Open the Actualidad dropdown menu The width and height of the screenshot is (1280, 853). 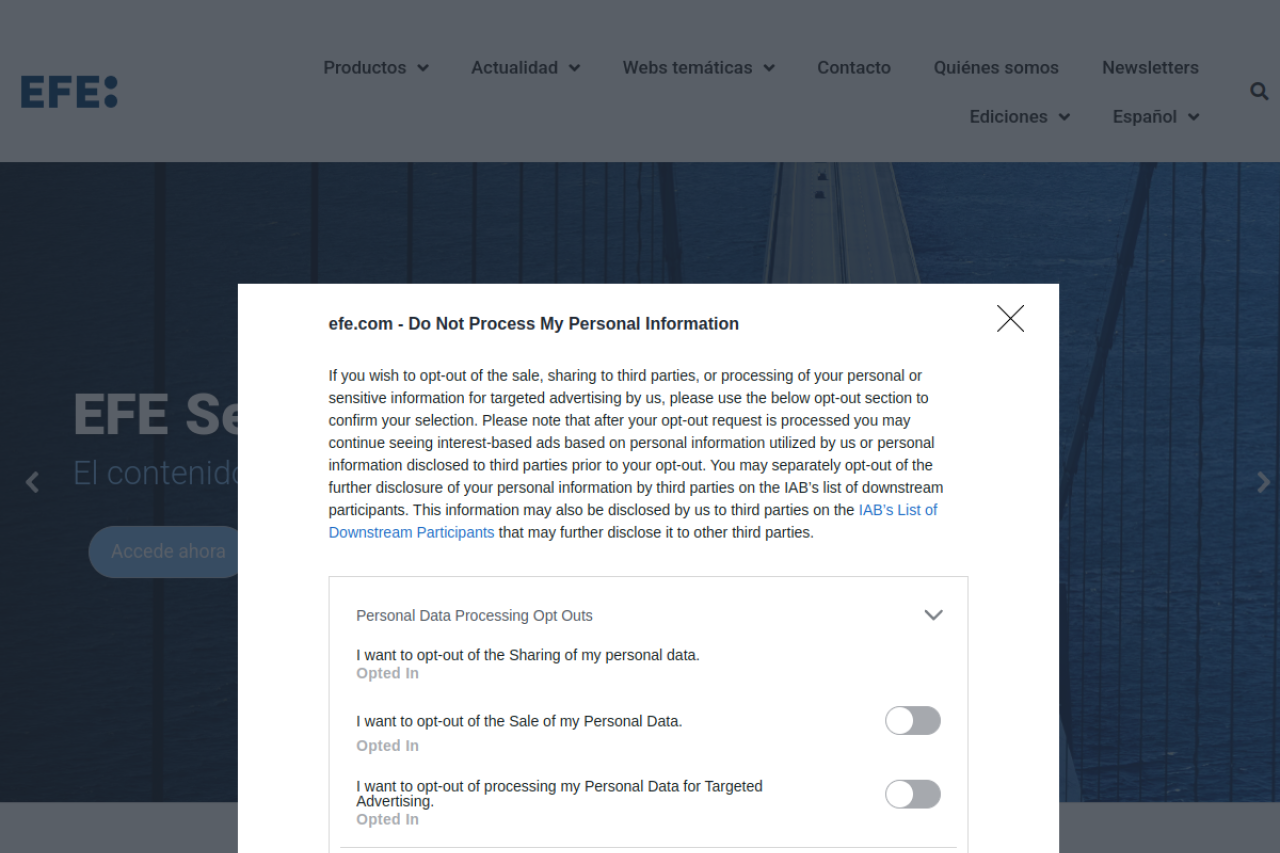click(526, 67)
